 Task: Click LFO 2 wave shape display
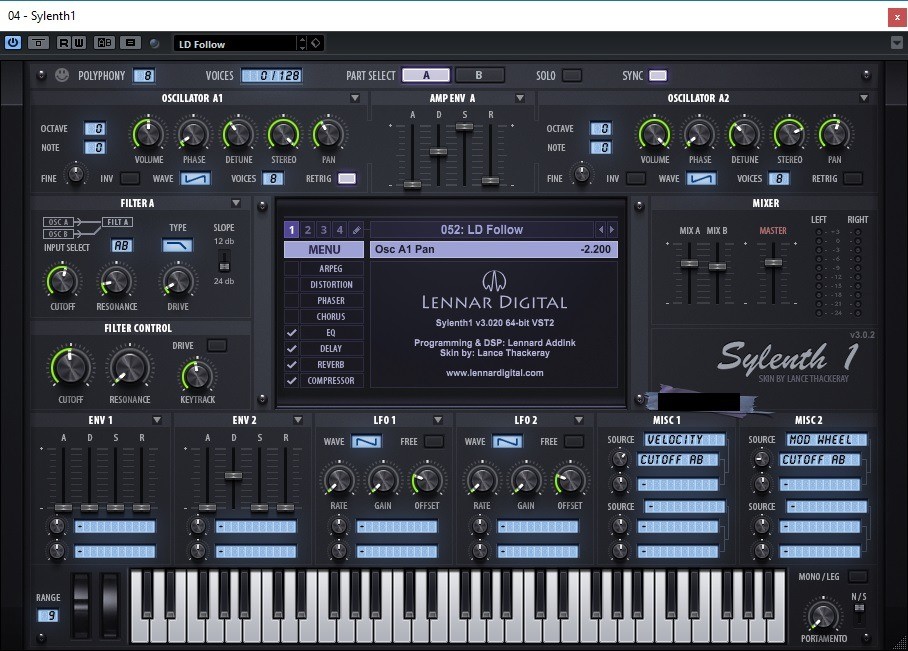(507, 442)
